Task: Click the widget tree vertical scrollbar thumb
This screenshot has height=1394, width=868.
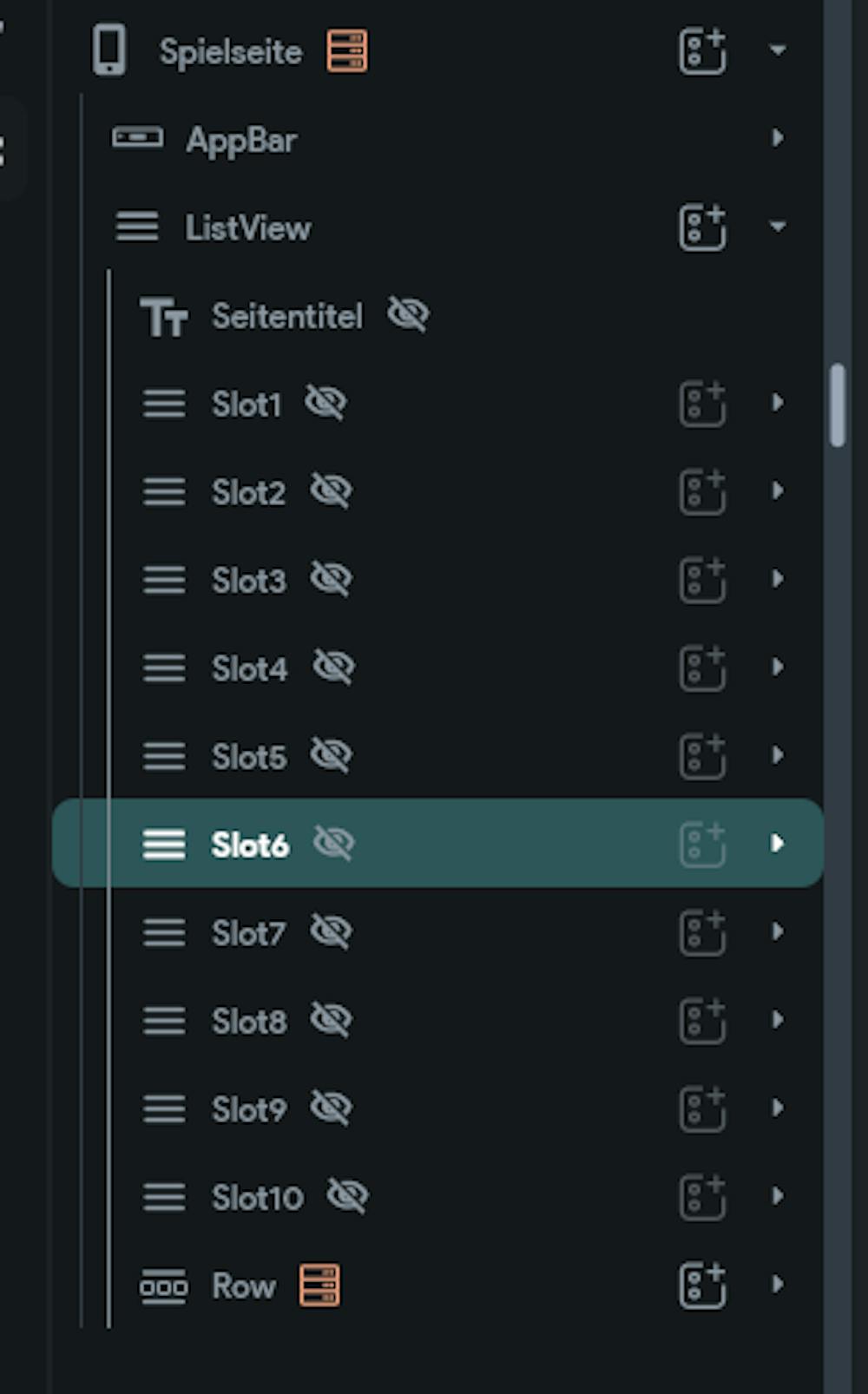Action: [838, 405]
